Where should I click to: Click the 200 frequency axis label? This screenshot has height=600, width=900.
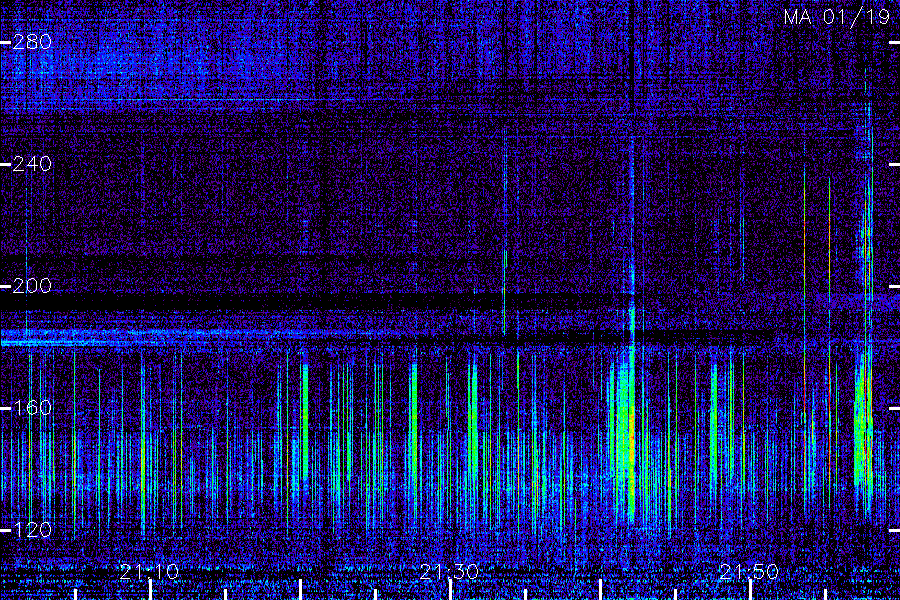[x=32, y=286]
